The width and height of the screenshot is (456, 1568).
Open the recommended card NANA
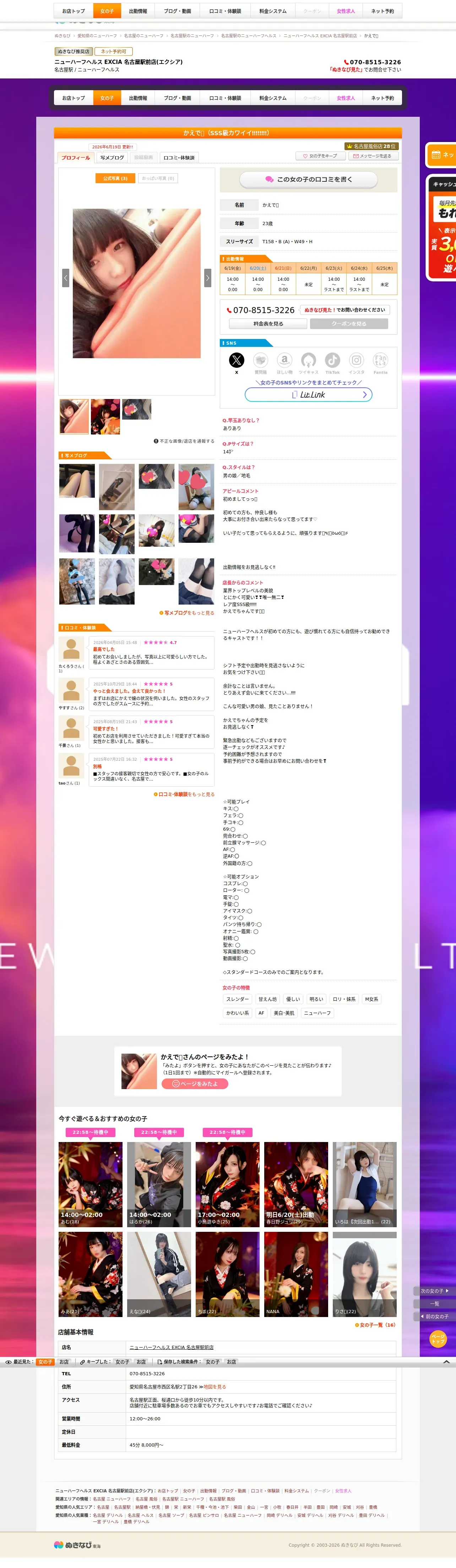pos(296,1274)
